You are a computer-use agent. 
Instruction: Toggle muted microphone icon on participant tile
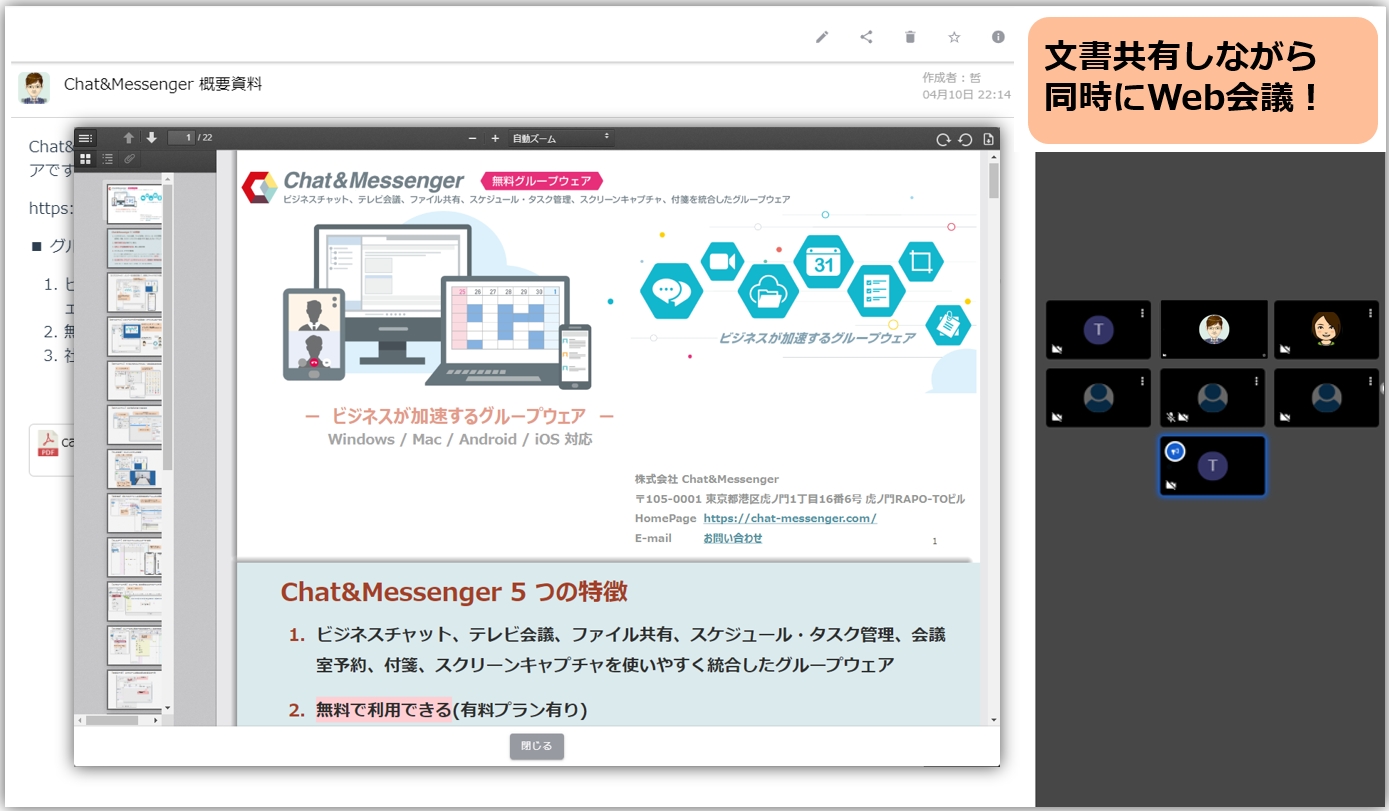1170,417
